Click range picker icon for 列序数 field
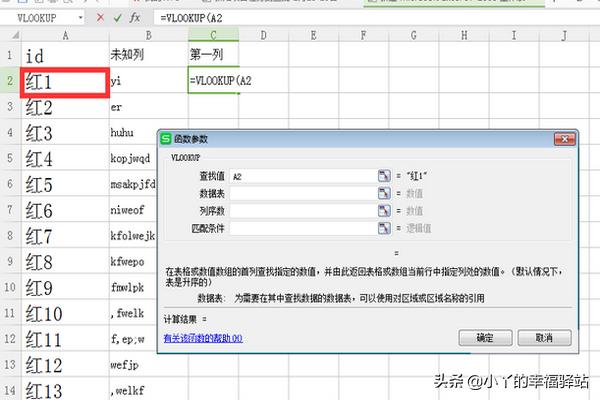The height and width of the screenshot is (400, 600). point(383,211)
